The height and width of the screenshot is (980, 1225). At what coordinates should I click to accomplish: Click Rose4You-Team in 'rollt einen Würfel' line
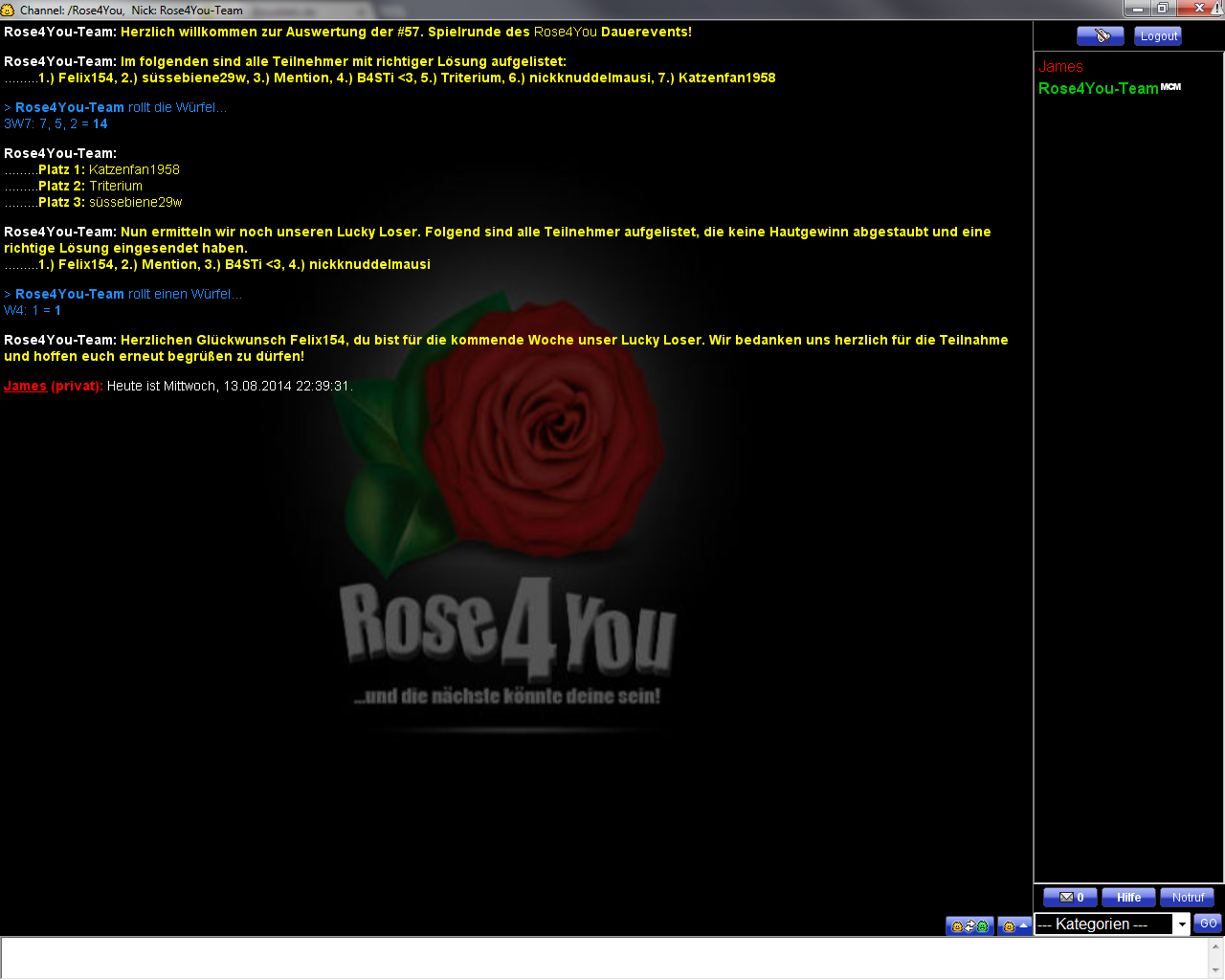70,294
